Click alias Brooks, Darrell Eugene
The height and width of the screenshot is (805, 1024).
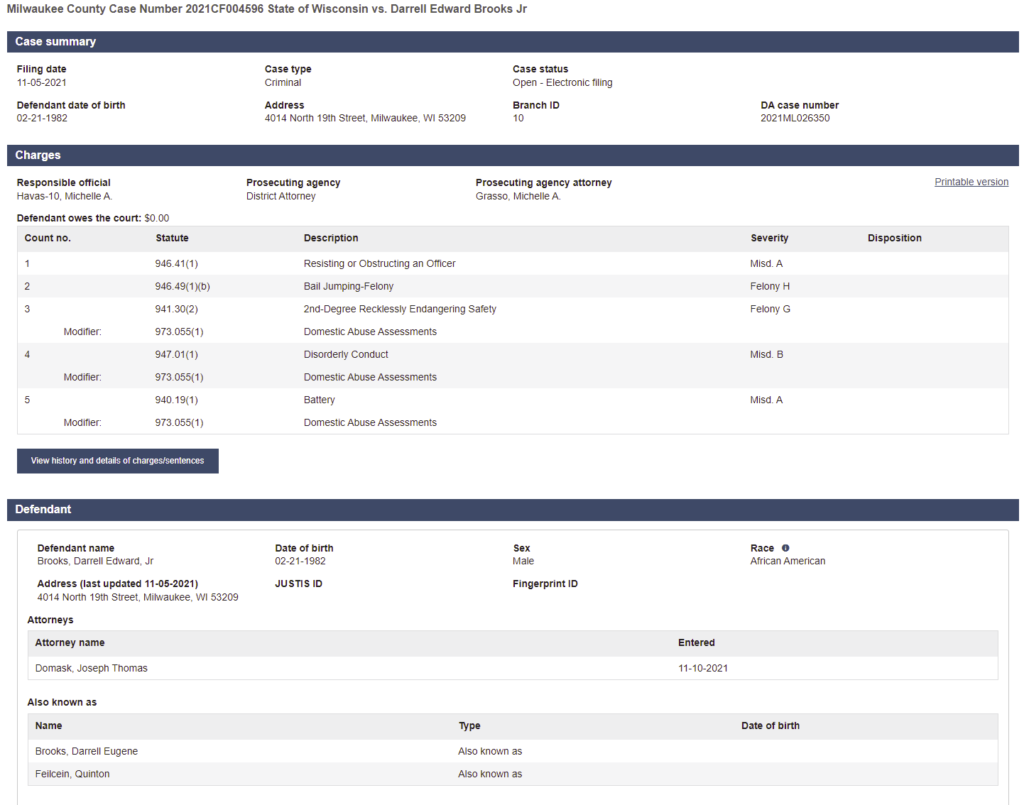(86, 751)
